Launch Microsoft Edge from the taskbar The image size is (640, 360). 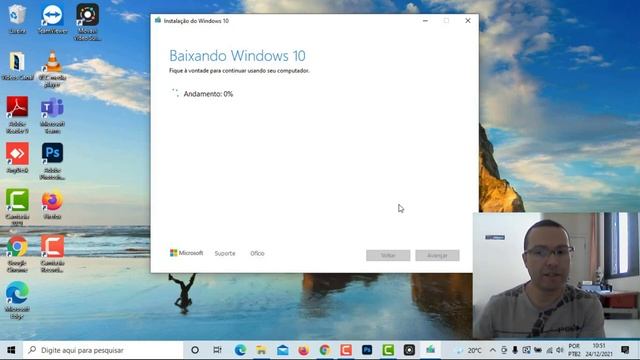tap(240, 350)
